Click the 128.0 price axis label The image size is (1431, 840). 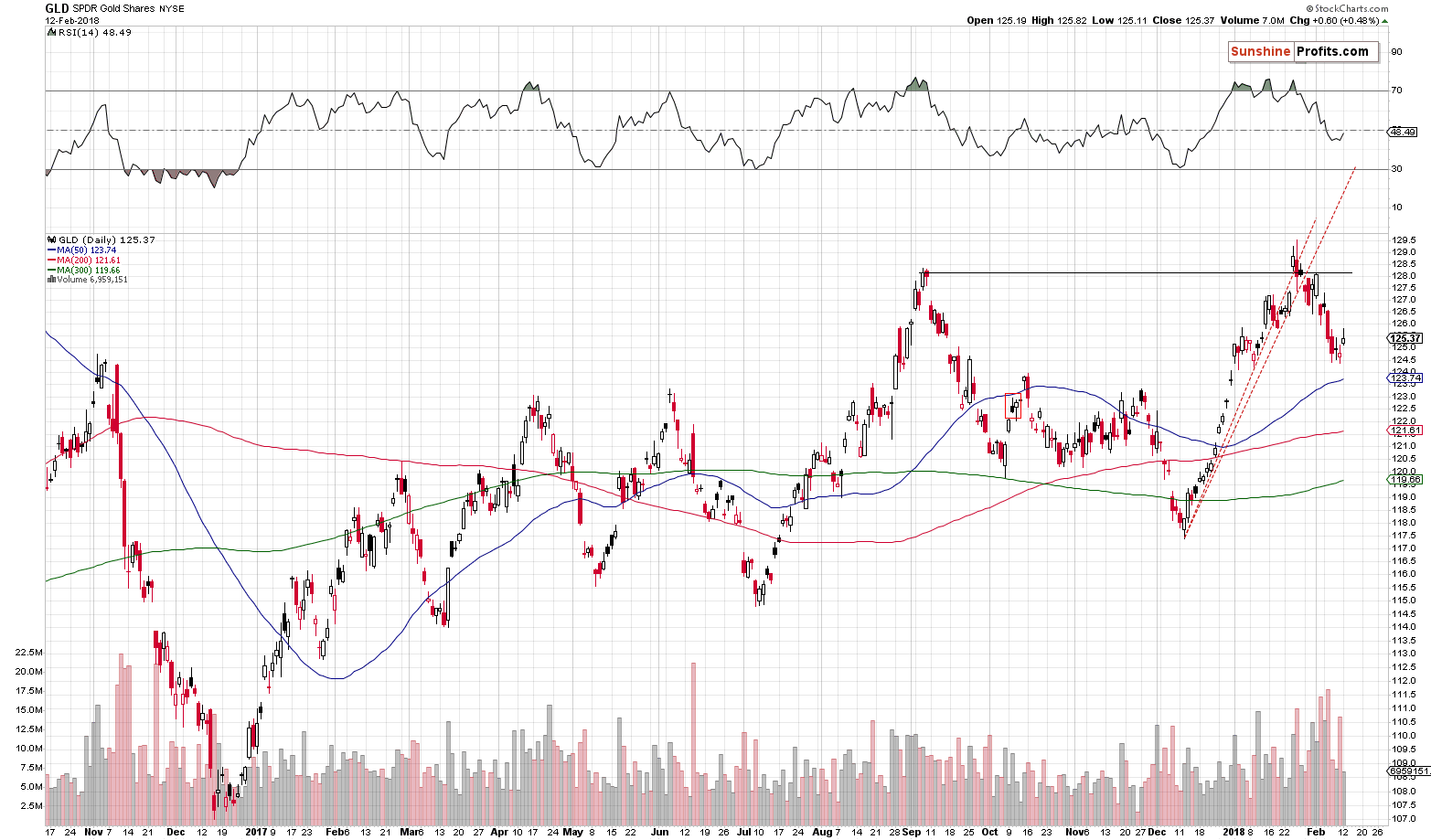tap(1402, 276)
